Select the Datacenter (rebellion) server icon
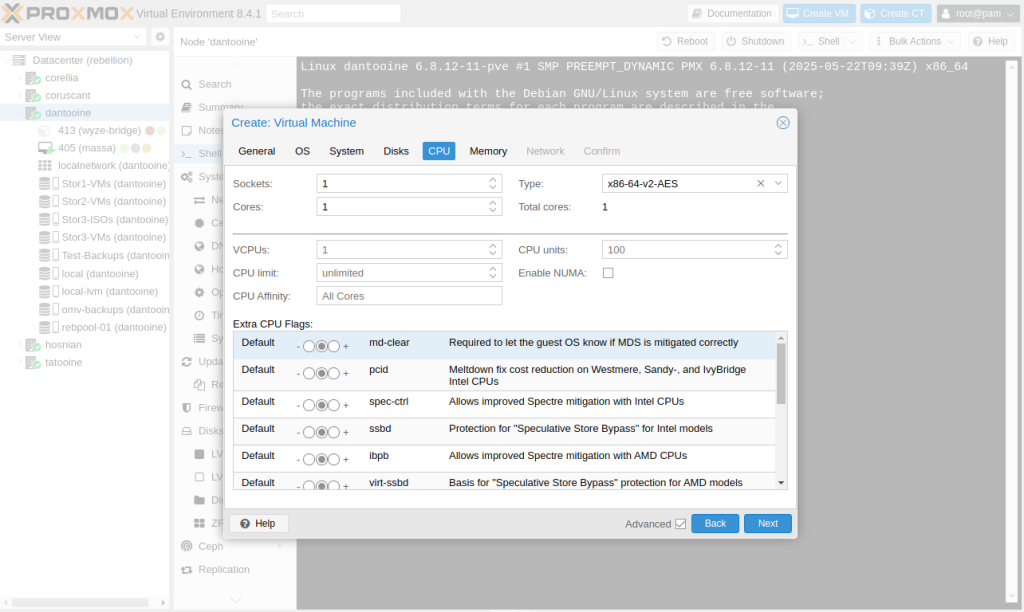This screenshot has height=612, width=1024. 20,60
